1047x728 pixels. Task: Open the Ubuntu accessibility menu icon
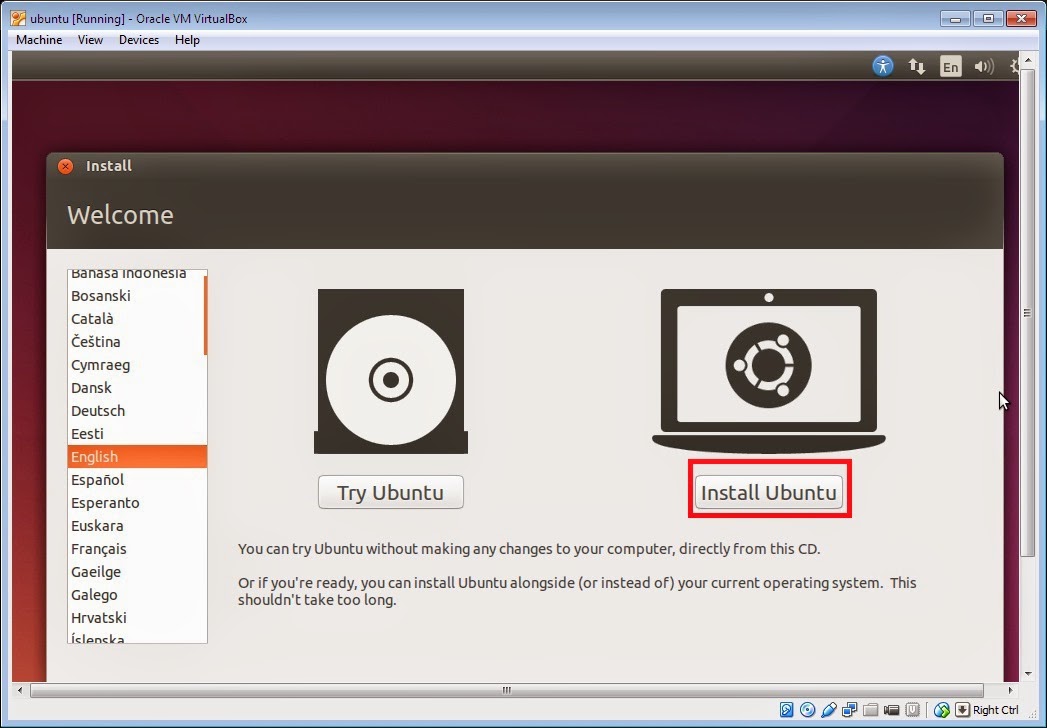883,66
